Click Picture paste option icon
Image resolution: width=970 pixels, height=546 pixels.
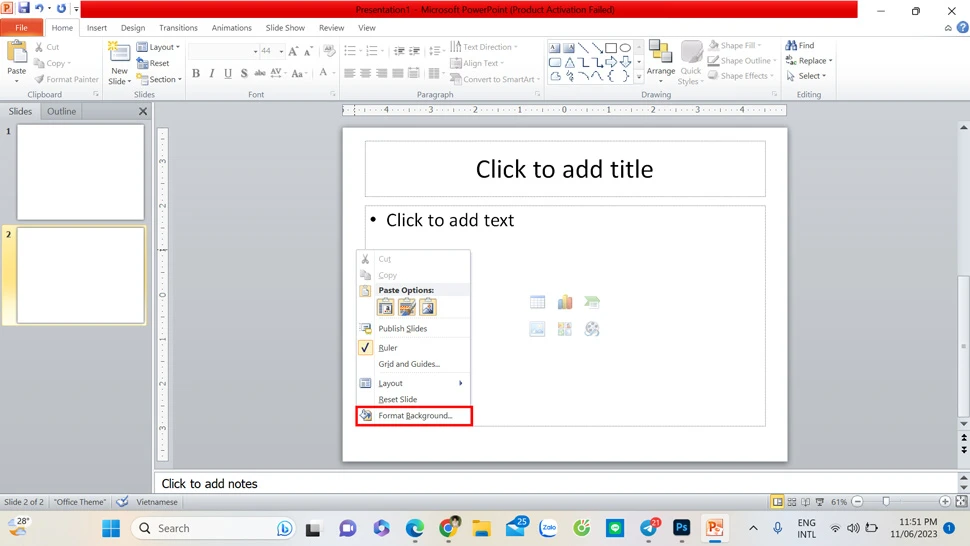click(427, 307)
